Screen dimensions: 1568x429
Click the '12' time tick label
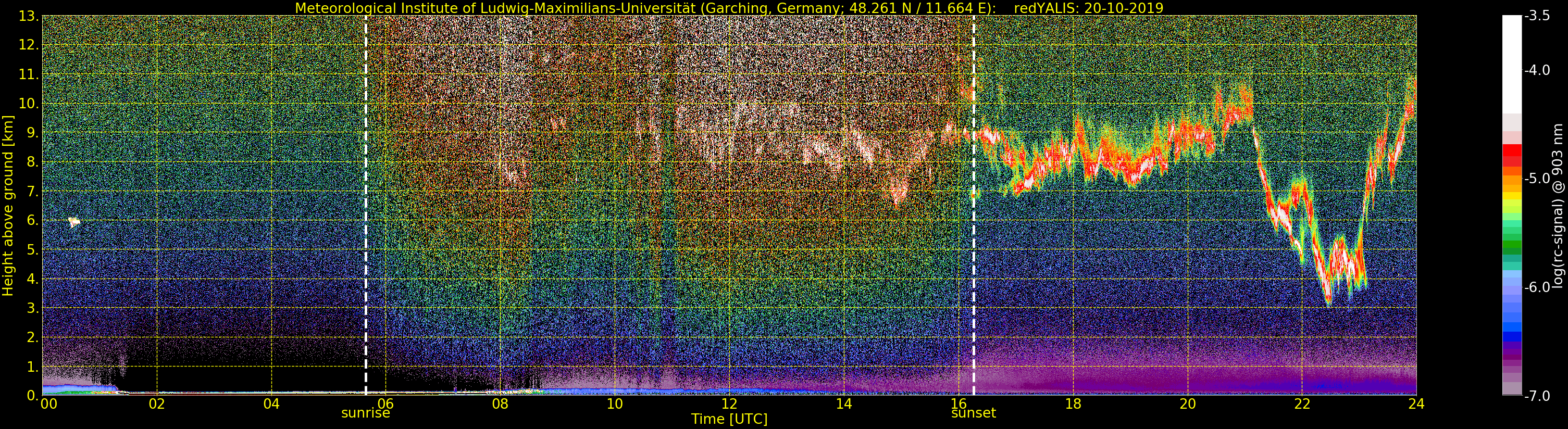click(x=729, y=403)
